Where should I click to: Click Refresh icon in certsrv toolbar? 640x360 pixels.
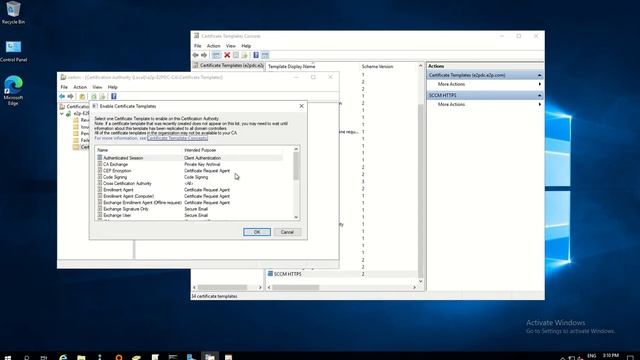point(94,96)
